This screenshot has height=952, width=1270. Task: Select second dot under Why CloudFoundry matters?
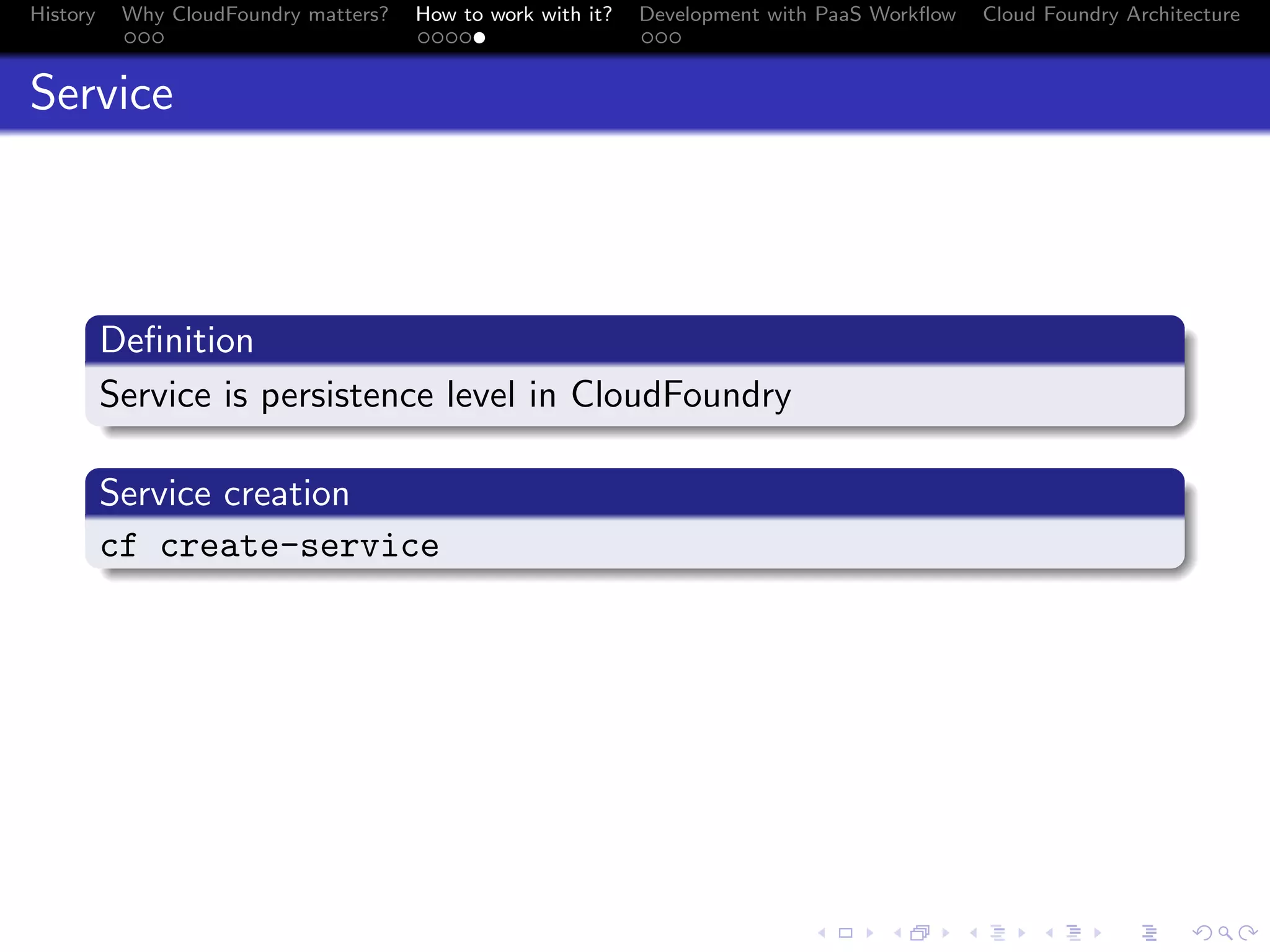coord(144,38)
